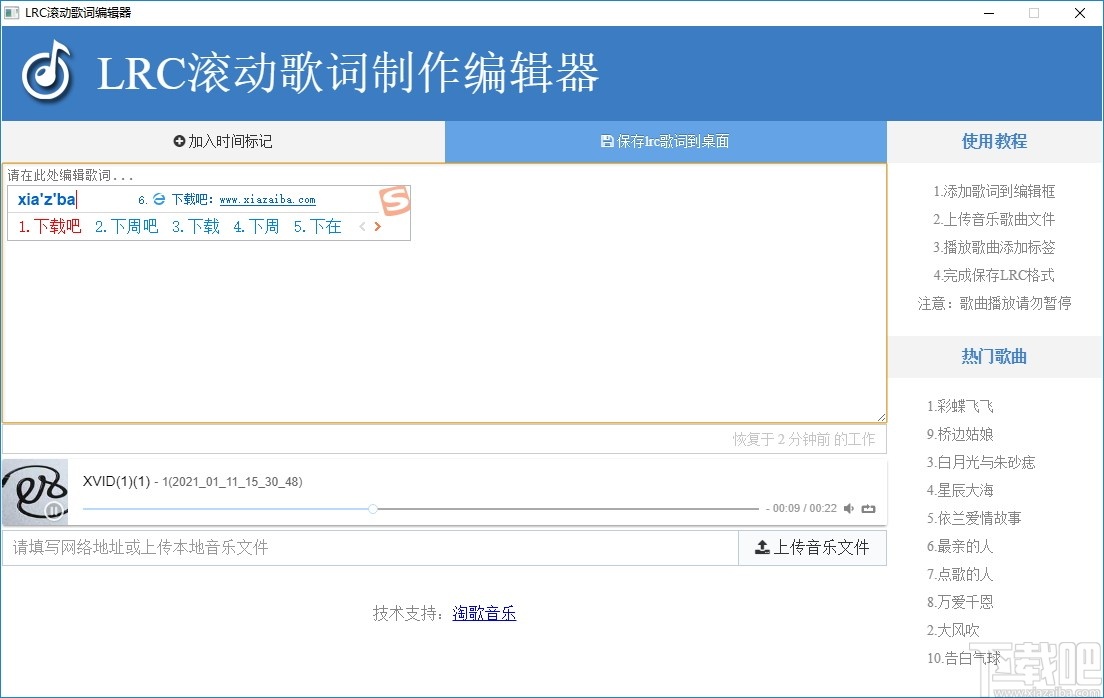Switch to the 保存lrc歌词到桌面 tab
The height and width of the screenshot is (698, 1104).
tap(665, 141)
